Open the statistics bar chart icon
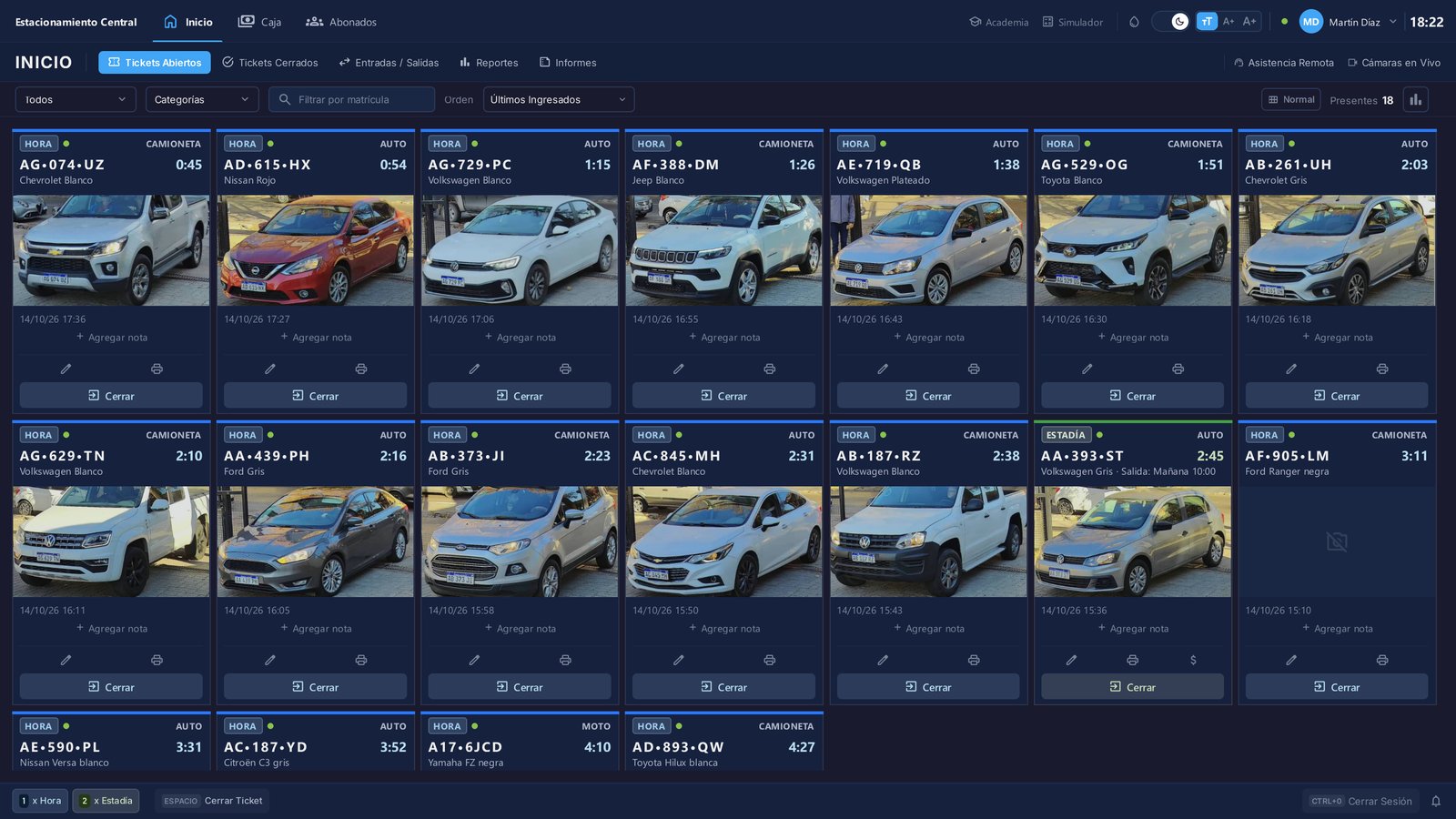This screenshot has width=1456, height=819. click(x=1415, y=100)
